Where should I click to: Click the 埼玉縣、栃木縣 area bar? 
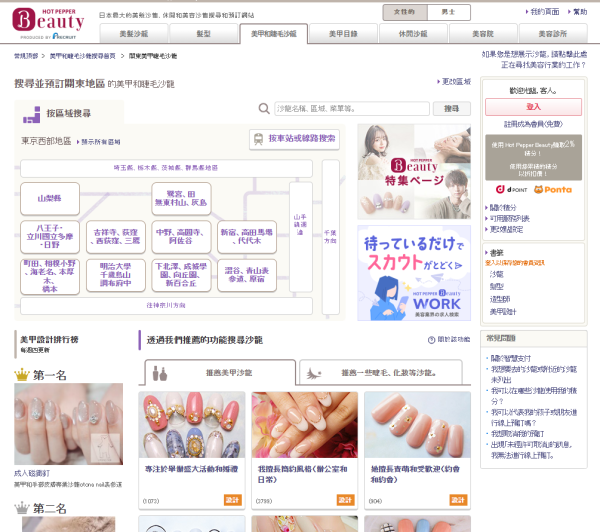pyautogui.click(x=166, y=168)
